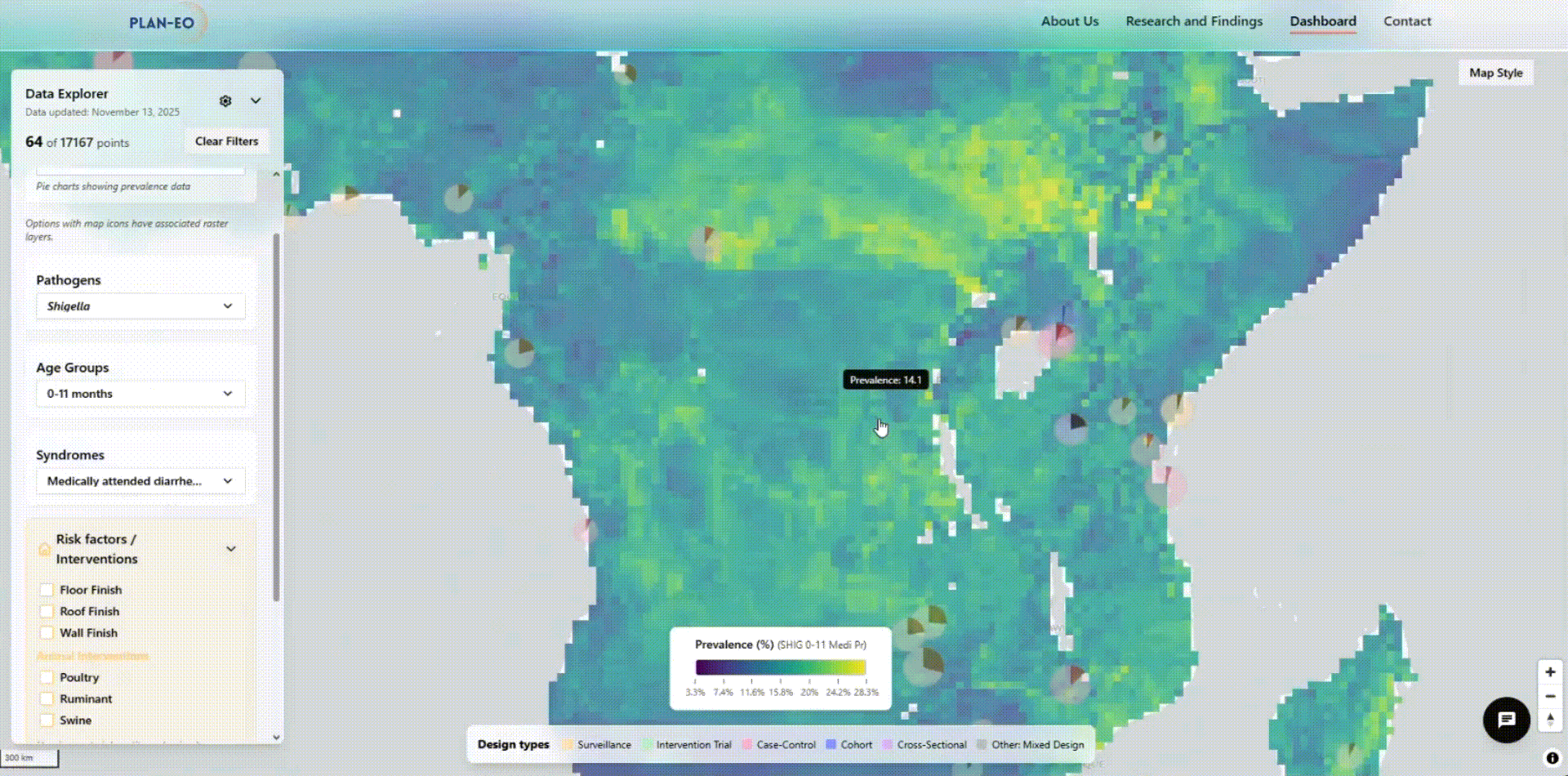Click the Intervention Trial legend swatch
This screenshot has height=776, width=1568.
(647, 745)
